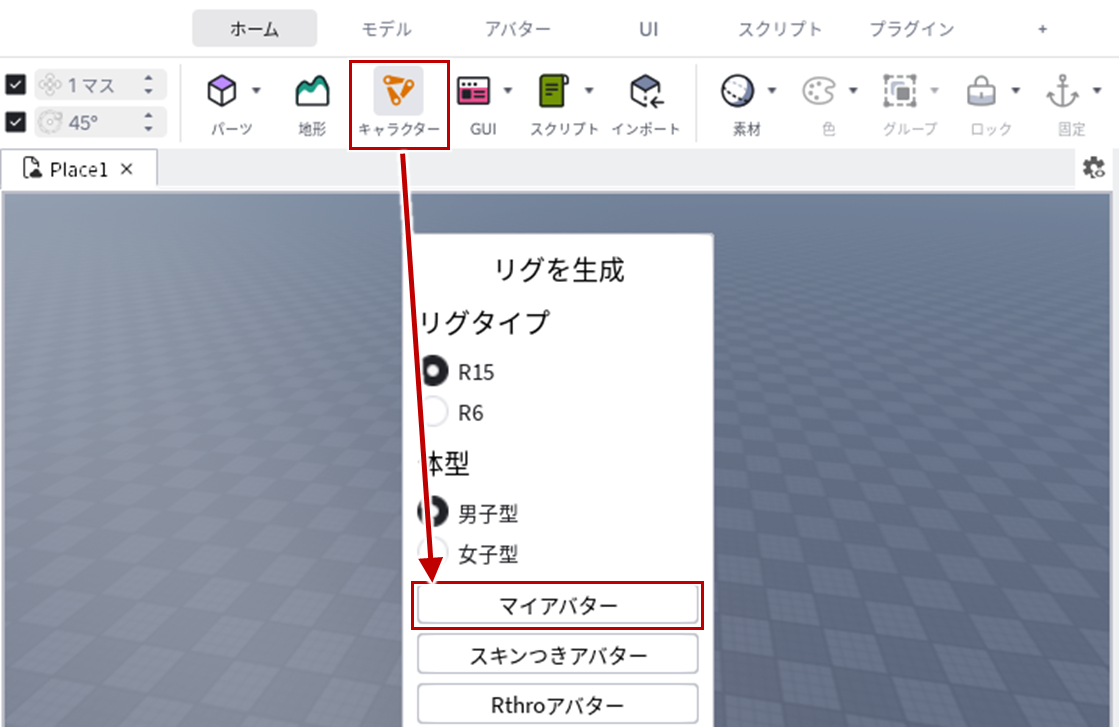Click the move snap icon beside 1マス
1119x727 pixels.
pos(50,85)
